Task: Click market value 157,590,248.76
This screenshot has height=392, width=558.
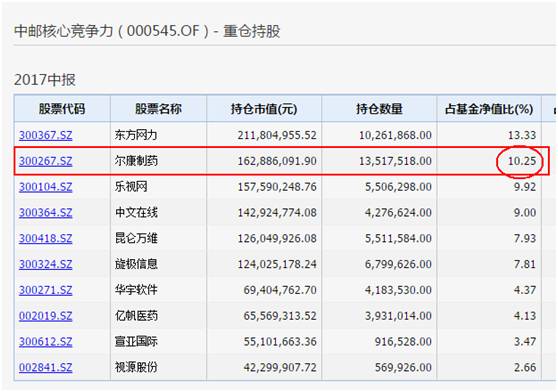Action: coord(277,187)
